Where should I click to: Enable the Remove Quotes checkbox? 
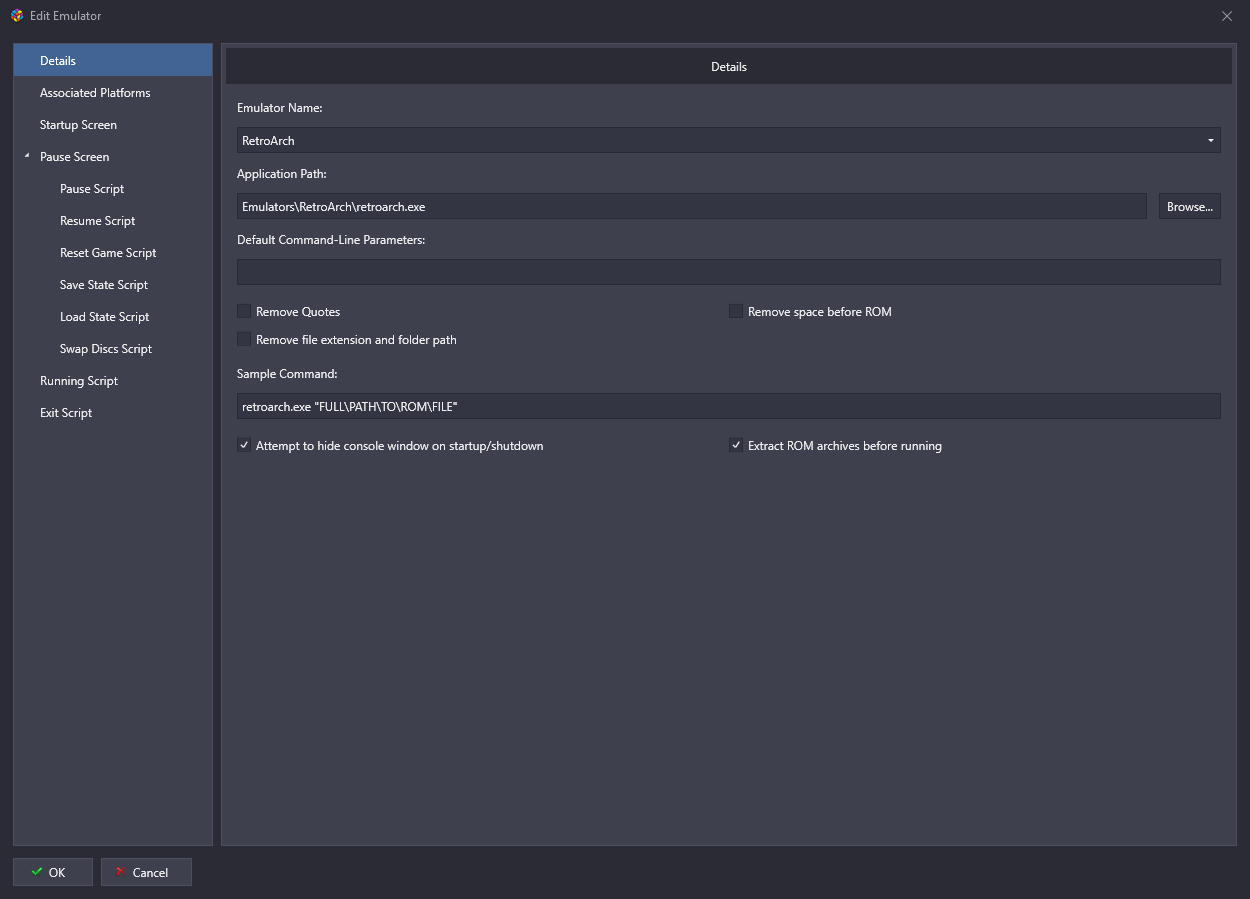pos(244,312)
